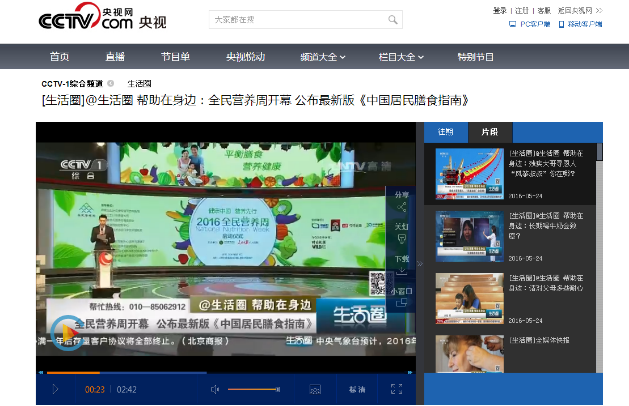Toggle the danmaku/screenshot icon in control bar

pos(314,389)
